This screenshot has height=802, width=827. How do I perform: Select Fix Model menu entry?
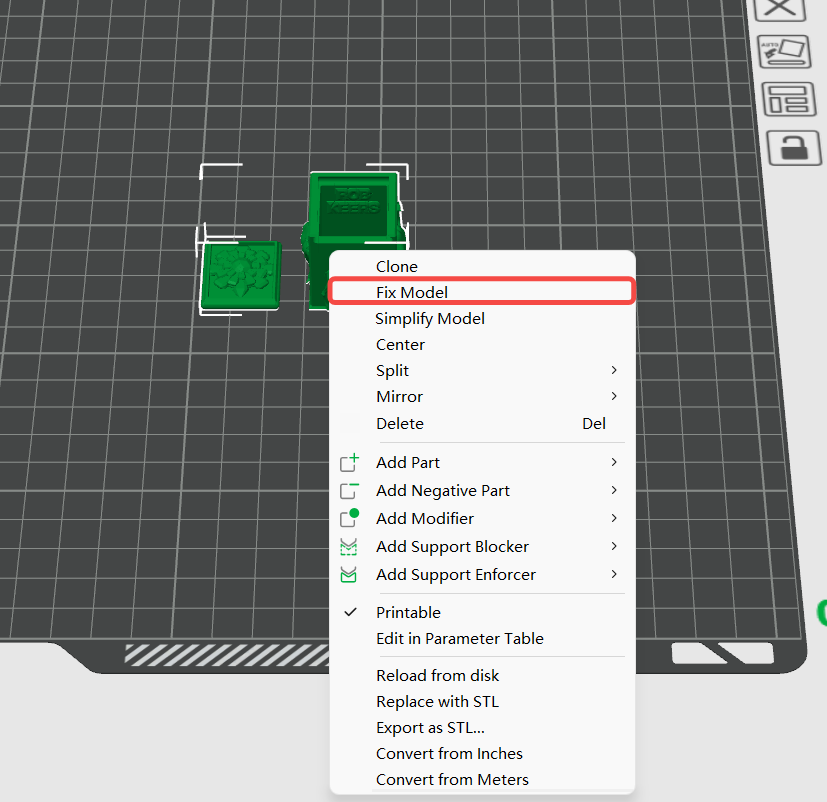click(x=482, y=292)
